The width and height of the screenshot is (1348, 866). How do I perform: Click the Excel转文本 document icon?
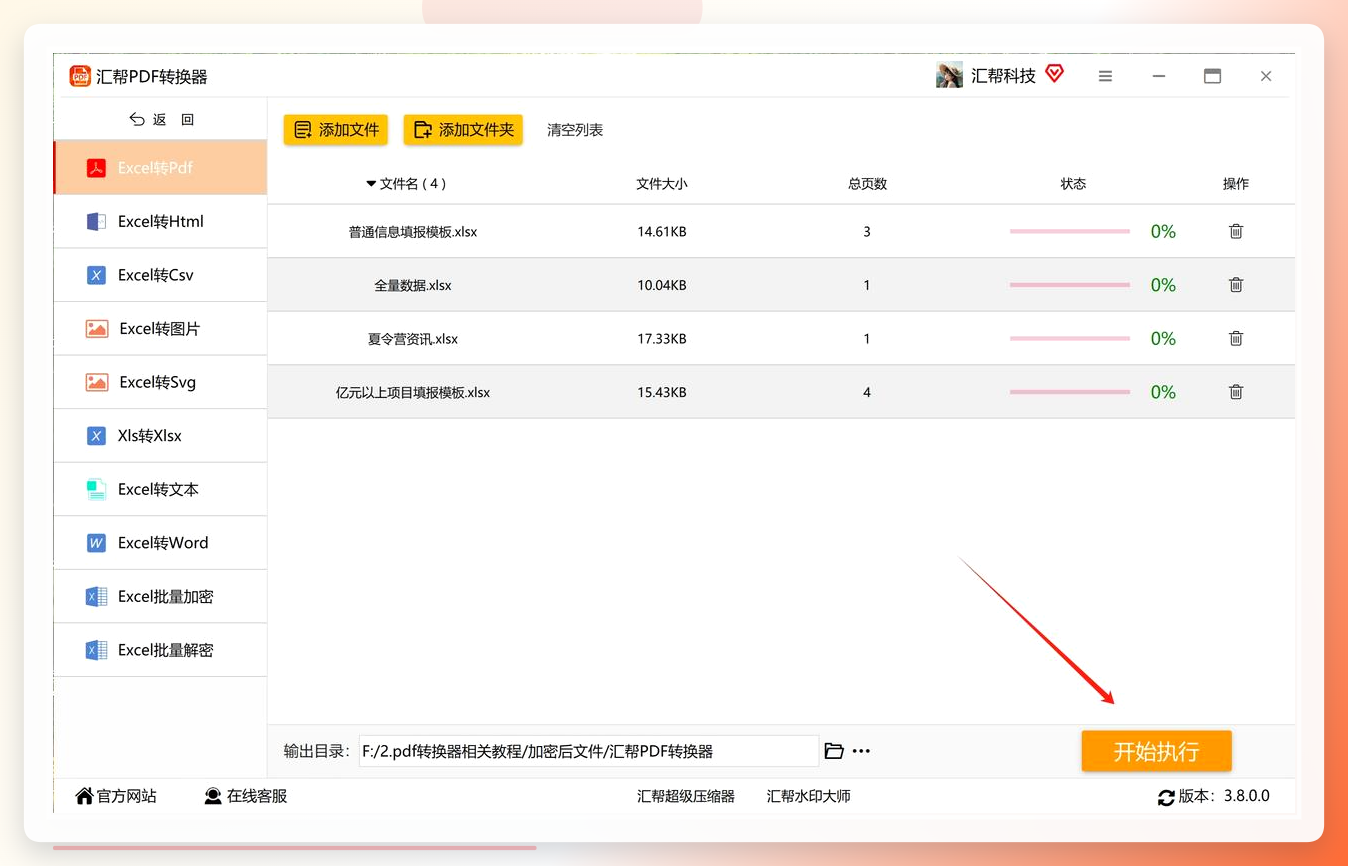(96, 490)
